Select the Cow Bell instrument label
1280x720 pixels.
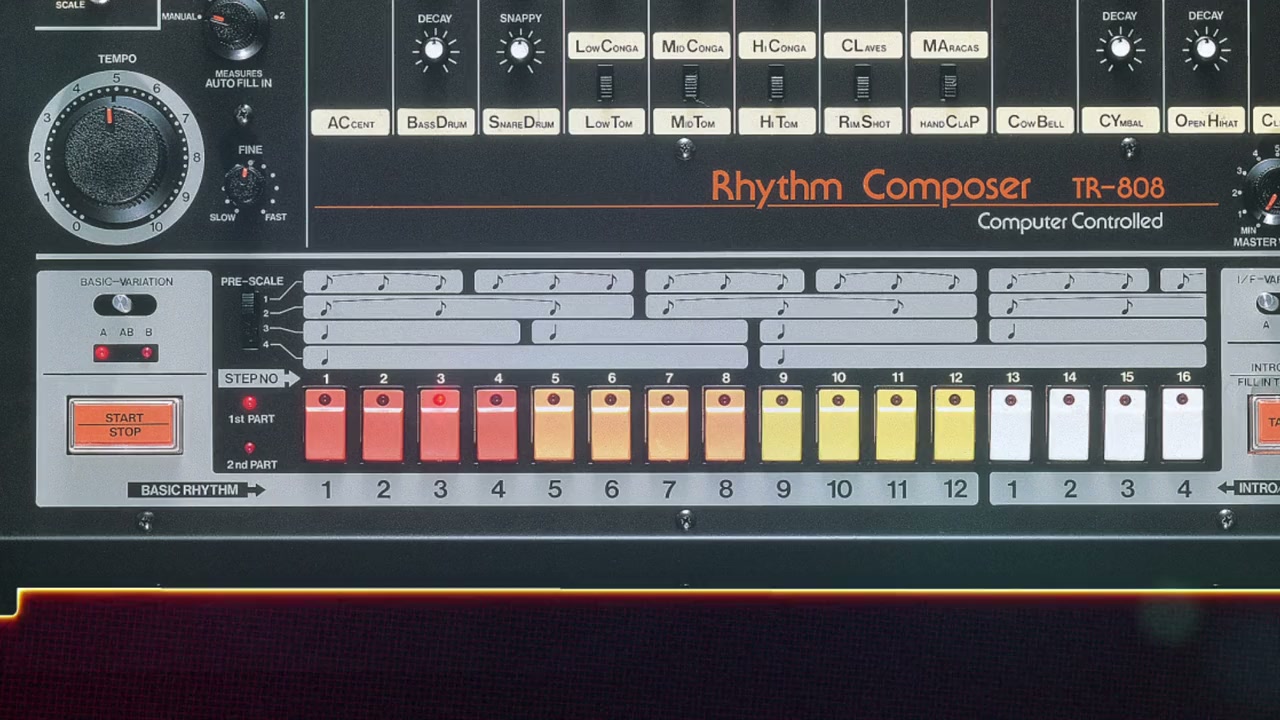[1036, 122]
